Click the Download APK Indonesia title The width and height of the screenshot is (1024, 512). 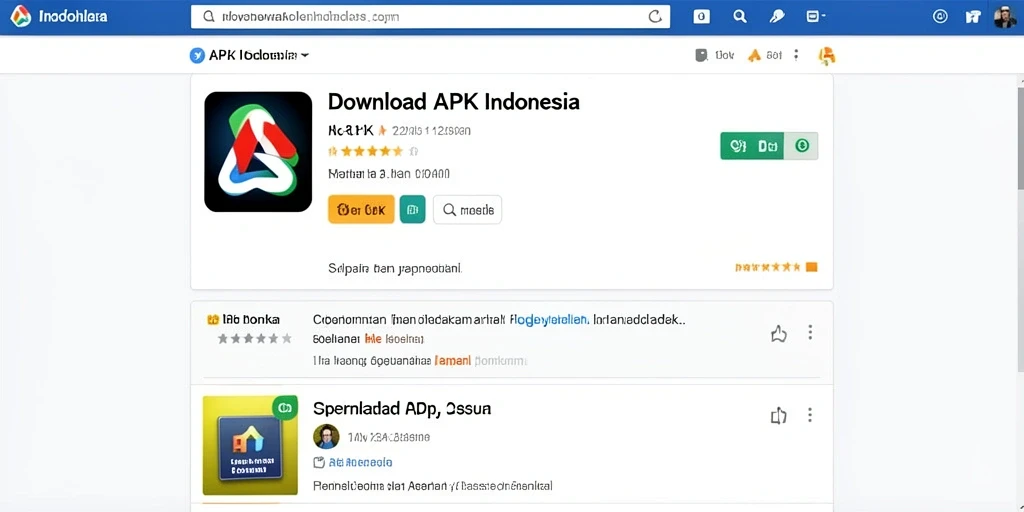coord(453,102)
